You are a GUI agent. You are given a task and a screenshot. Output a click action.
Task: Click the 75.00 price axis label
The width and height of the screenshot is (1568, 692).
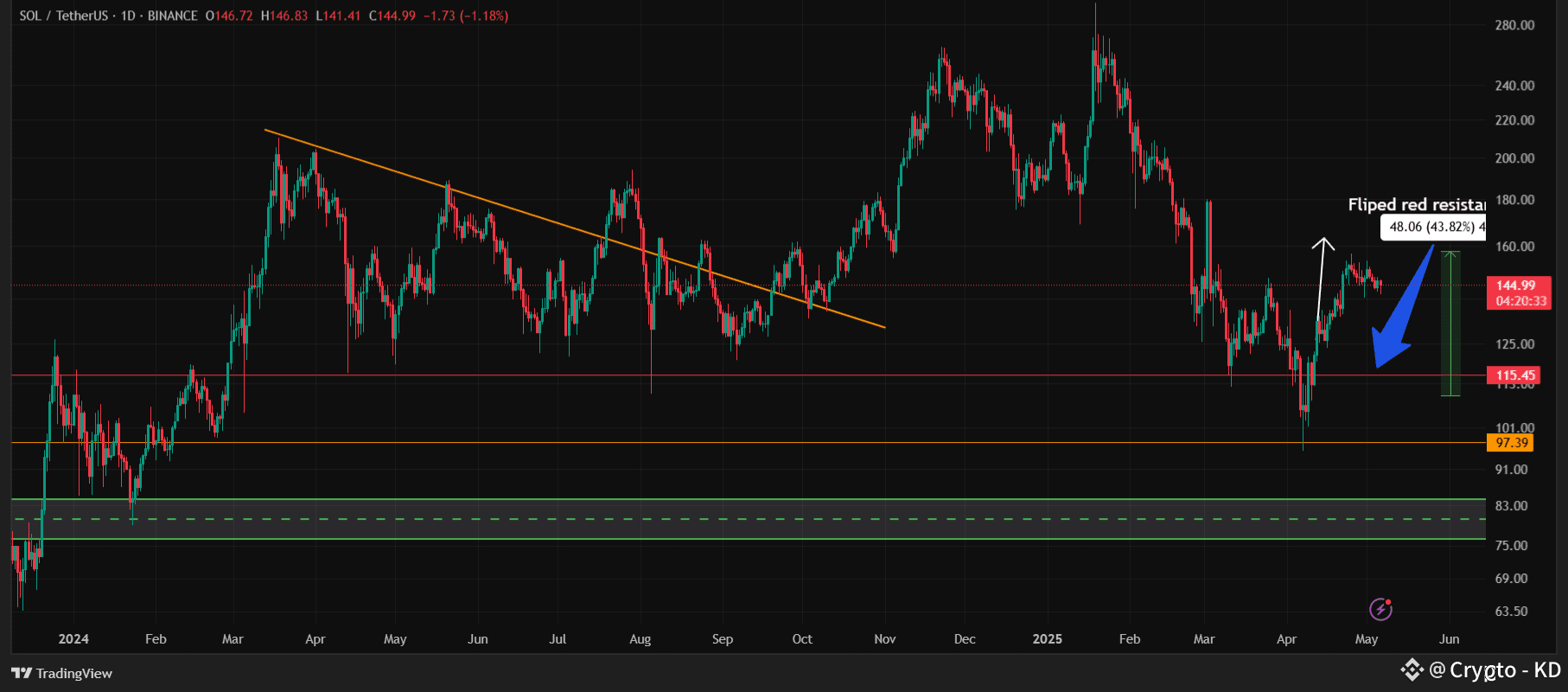click(1512, 546)
